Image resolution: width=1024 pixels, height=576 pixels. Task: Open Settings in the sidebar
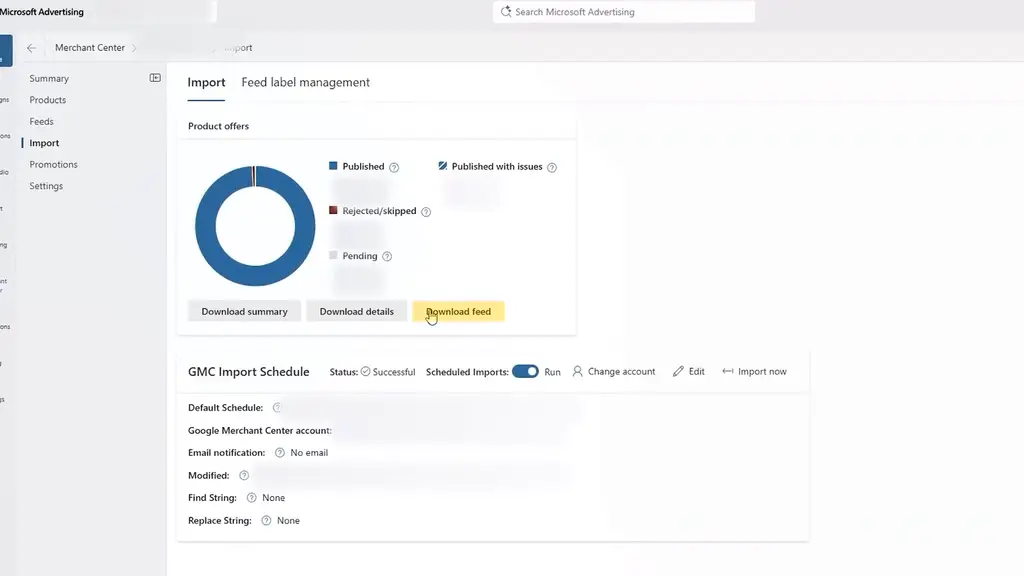[46, 186]
